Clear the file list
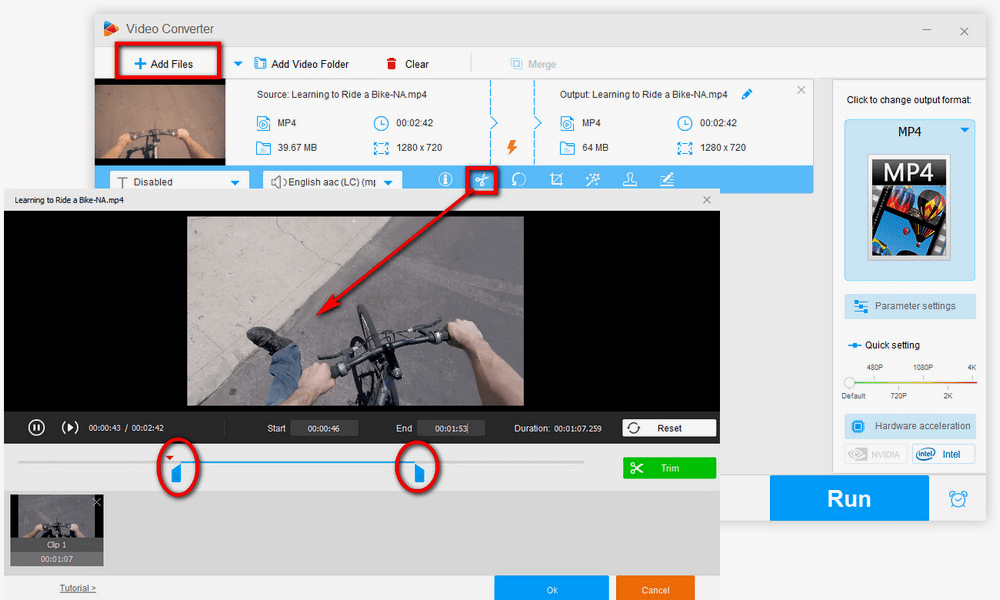1000x600 pixels. (x=408, y=64)
